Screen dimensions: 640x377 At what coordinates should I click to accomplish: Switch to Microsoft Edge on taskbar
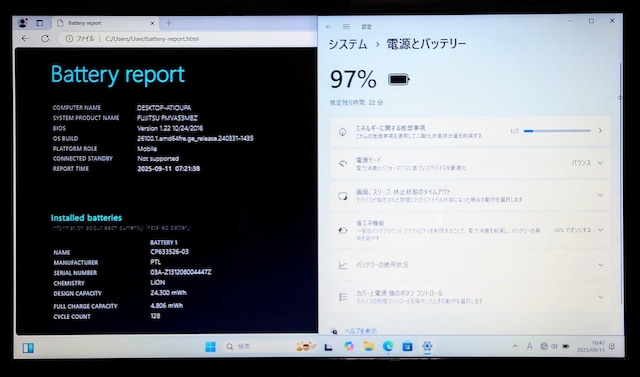point(388,346)
